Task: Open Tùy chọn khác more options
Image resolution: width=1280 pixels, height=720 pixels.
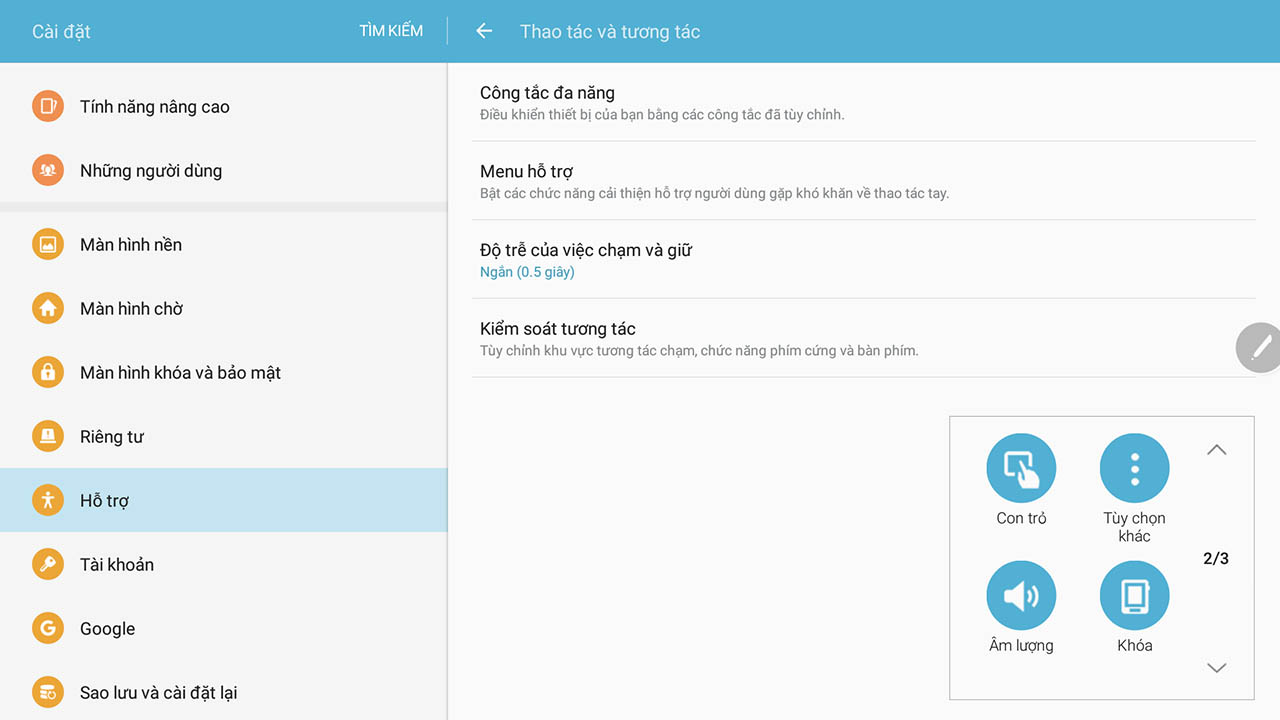Action: pos(1134,468)
